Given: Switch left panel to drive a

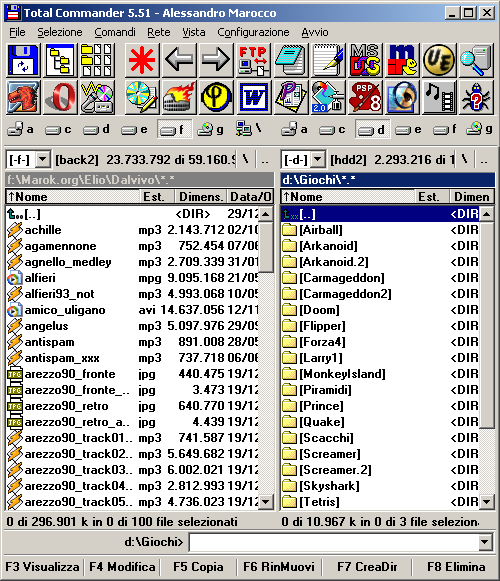Looking at the screenshot, I should tap(21, 129).
